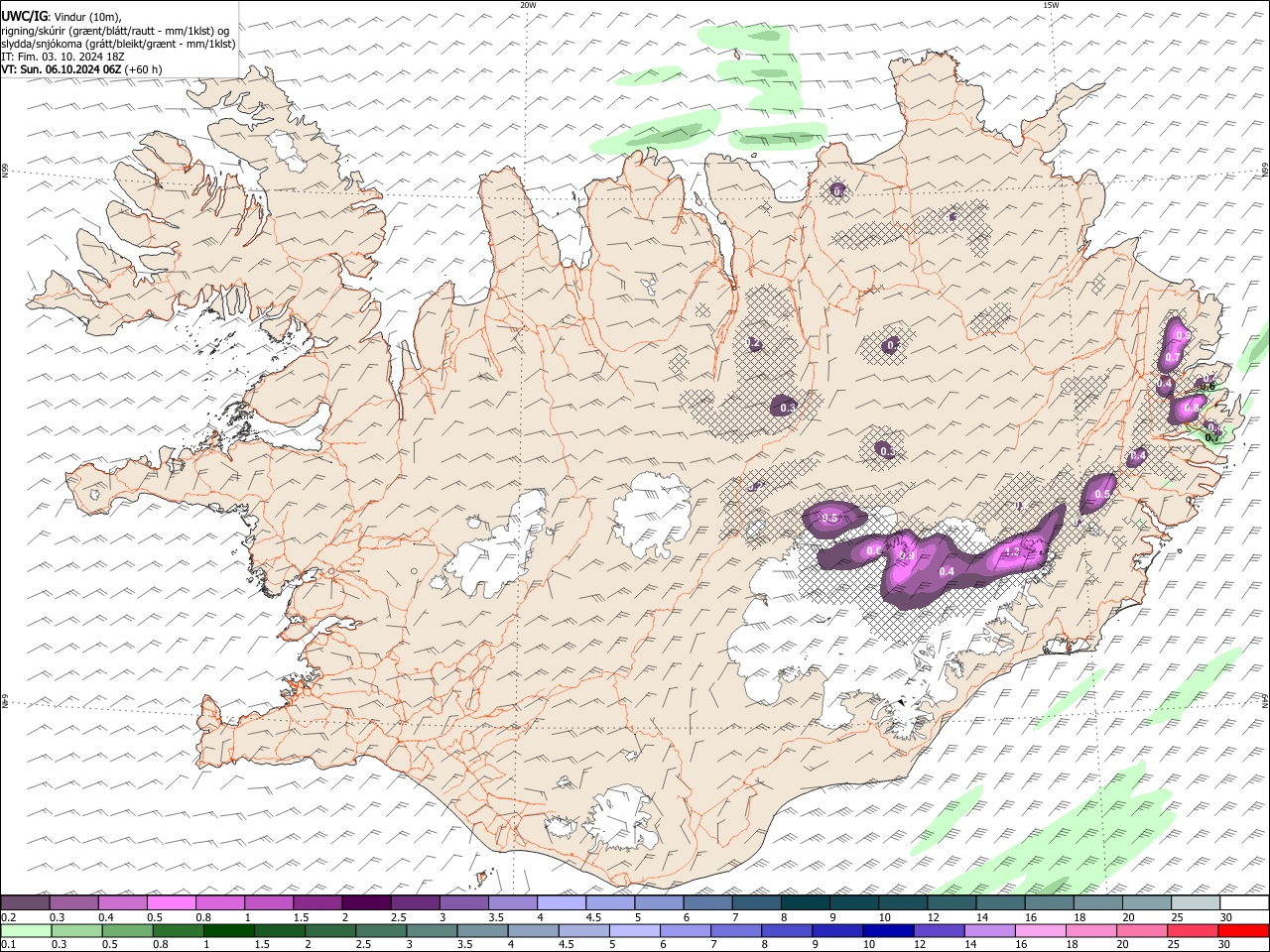Screen dimensions: 1270x952
Task: Click the lavender rain swatch labeled 14
Action: [x=990, y=931]
